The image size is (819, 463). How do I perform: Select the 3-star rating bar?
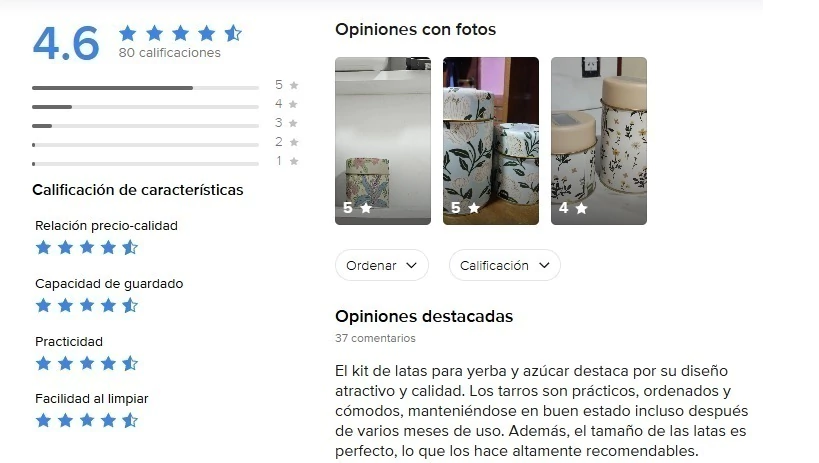pos(145,126)
